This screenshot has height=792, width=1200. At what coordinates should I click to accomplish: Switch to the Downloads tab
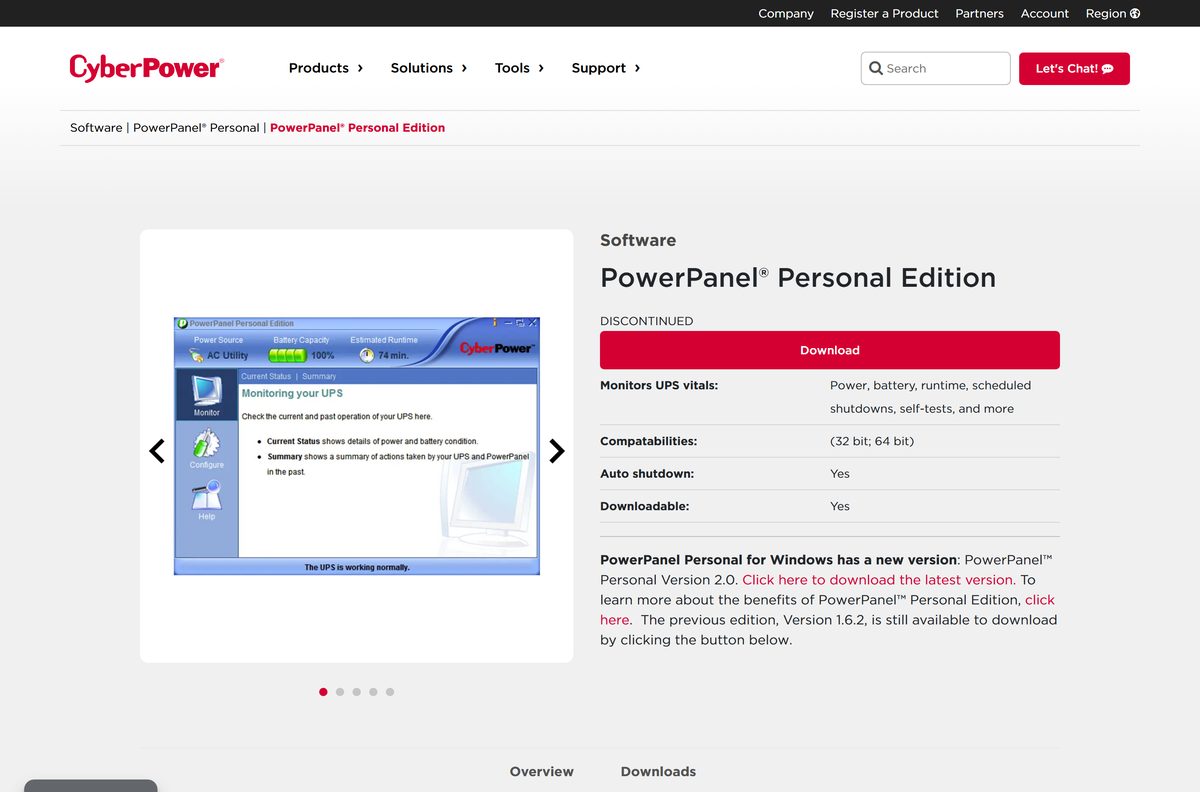(658, 772)
